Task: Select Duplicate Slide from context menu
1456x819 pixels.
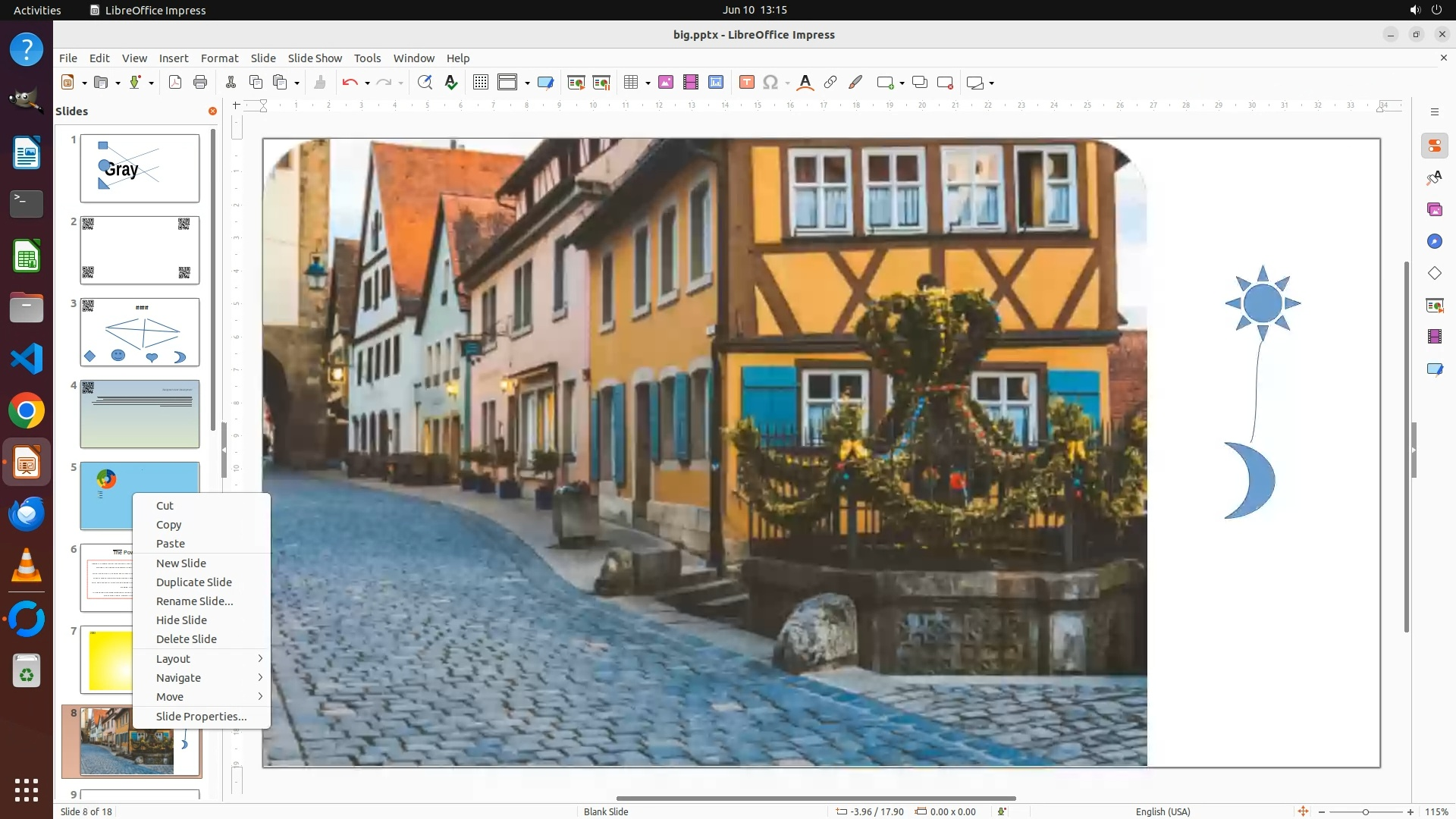Action: pyautogui.click(x=194, y=582)
